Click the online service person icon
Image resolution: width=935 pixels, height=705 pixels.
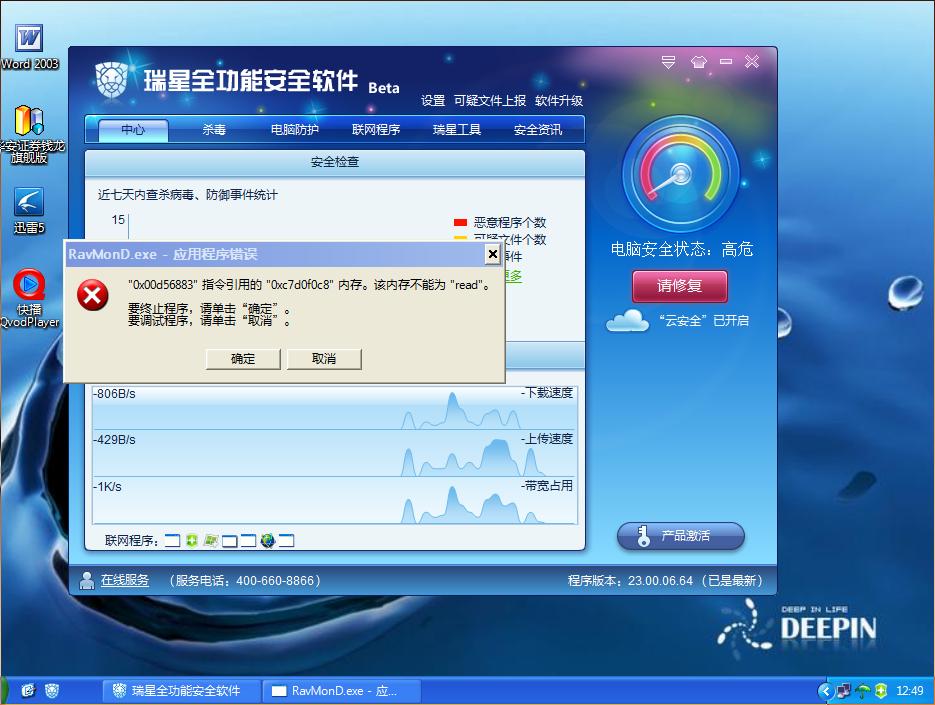(87, 580)
